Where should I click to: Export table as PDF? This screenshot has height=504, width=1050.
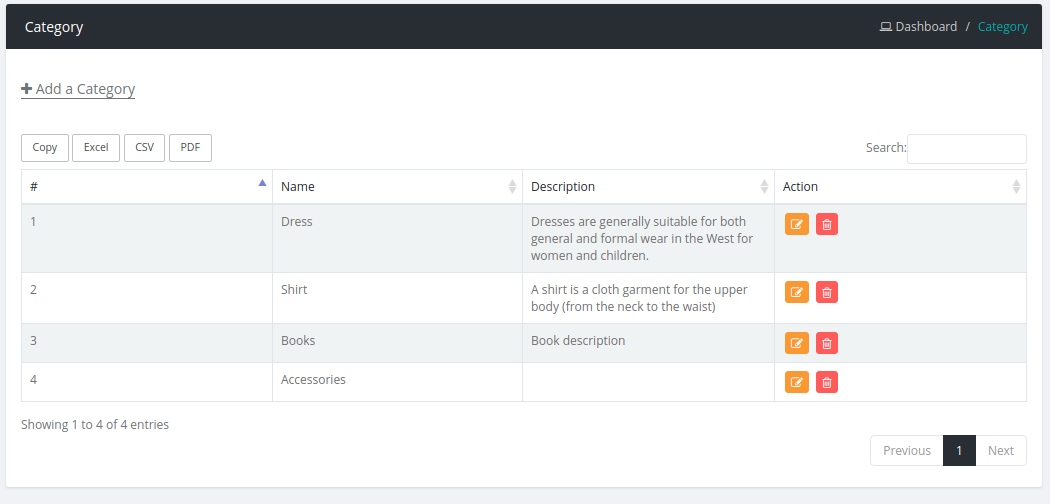coord(190,148)
